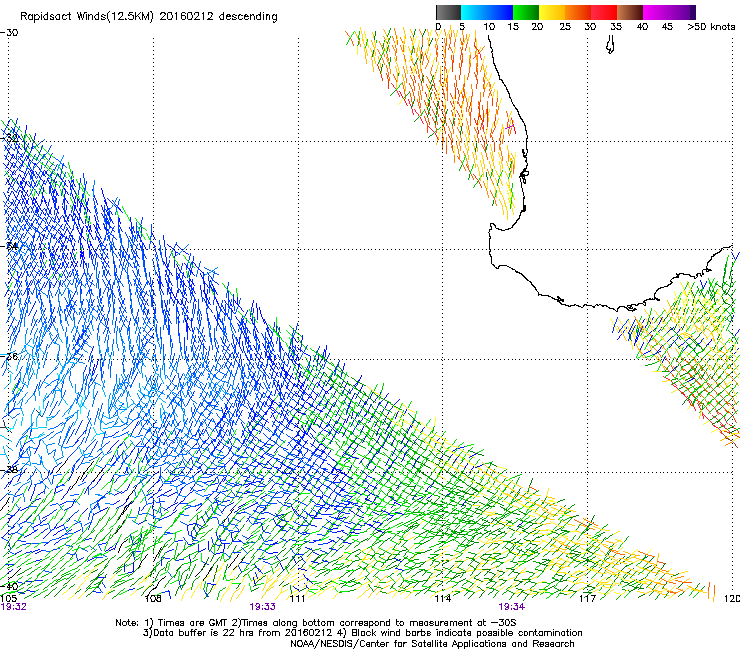Click the dark purple >50 knots swatch
Image resolution: width=740 pixels, height=650 pixels.
coord(693,12)
